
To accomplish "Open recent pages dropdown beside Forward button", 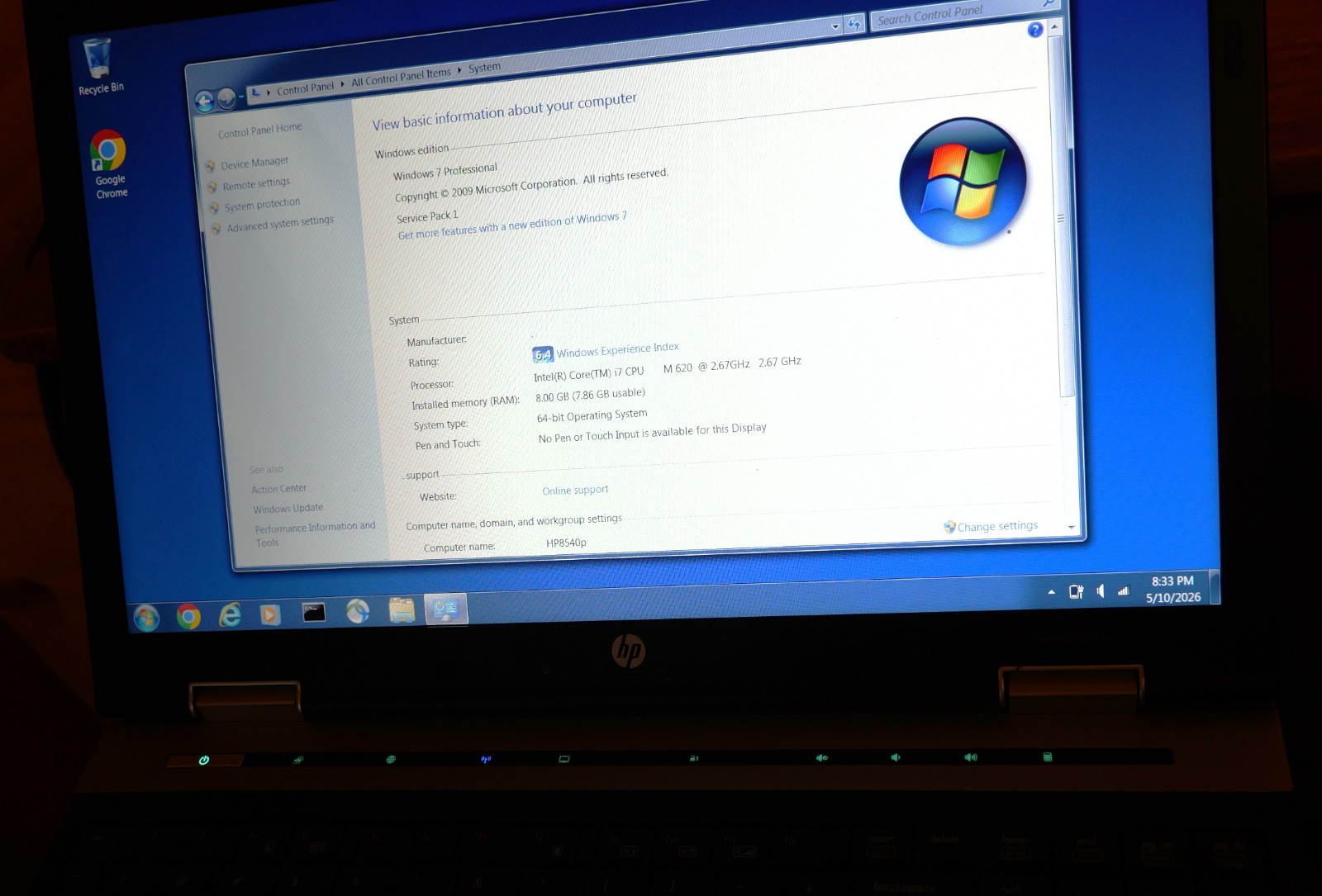I will 241,97.
